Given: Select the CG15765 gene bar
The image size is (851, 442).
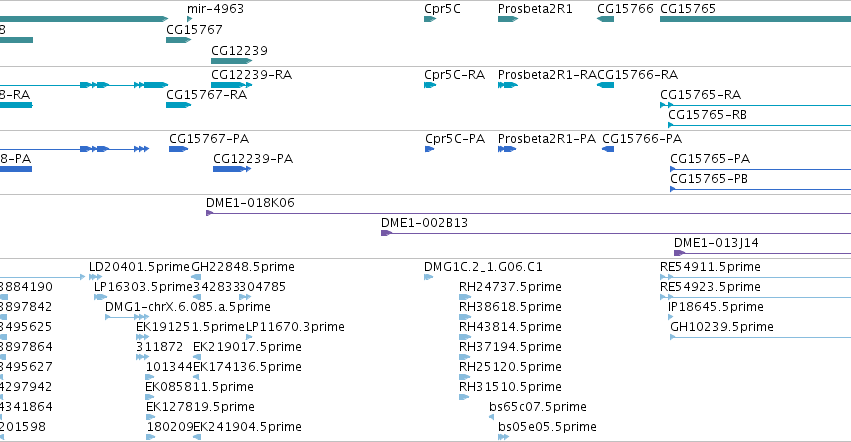Looking at the screenshot, I should [x=755, y=19].
